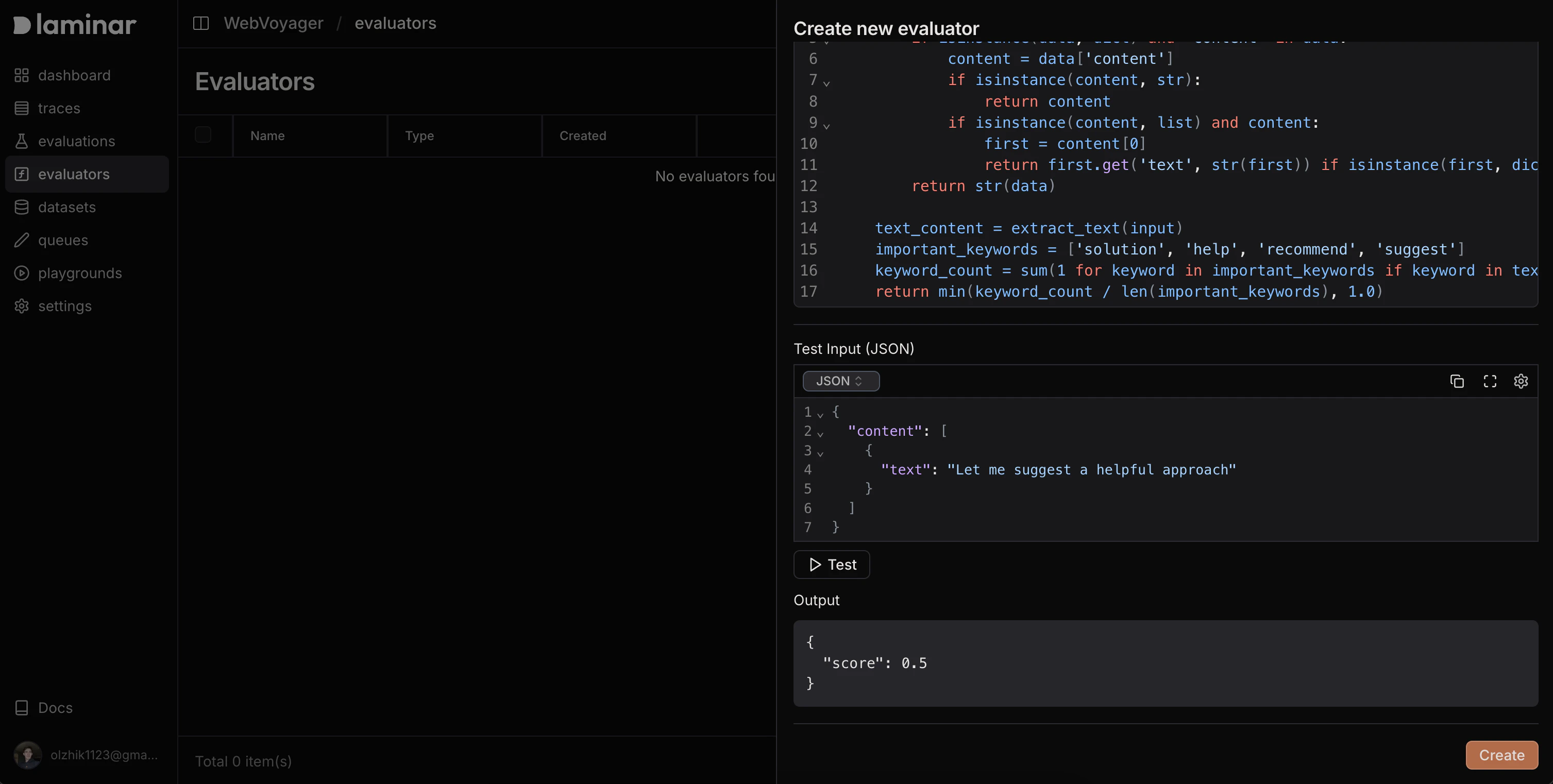Open the JSON editor settings gear
Screen dimensions: 1553x784
[1521, 381]
